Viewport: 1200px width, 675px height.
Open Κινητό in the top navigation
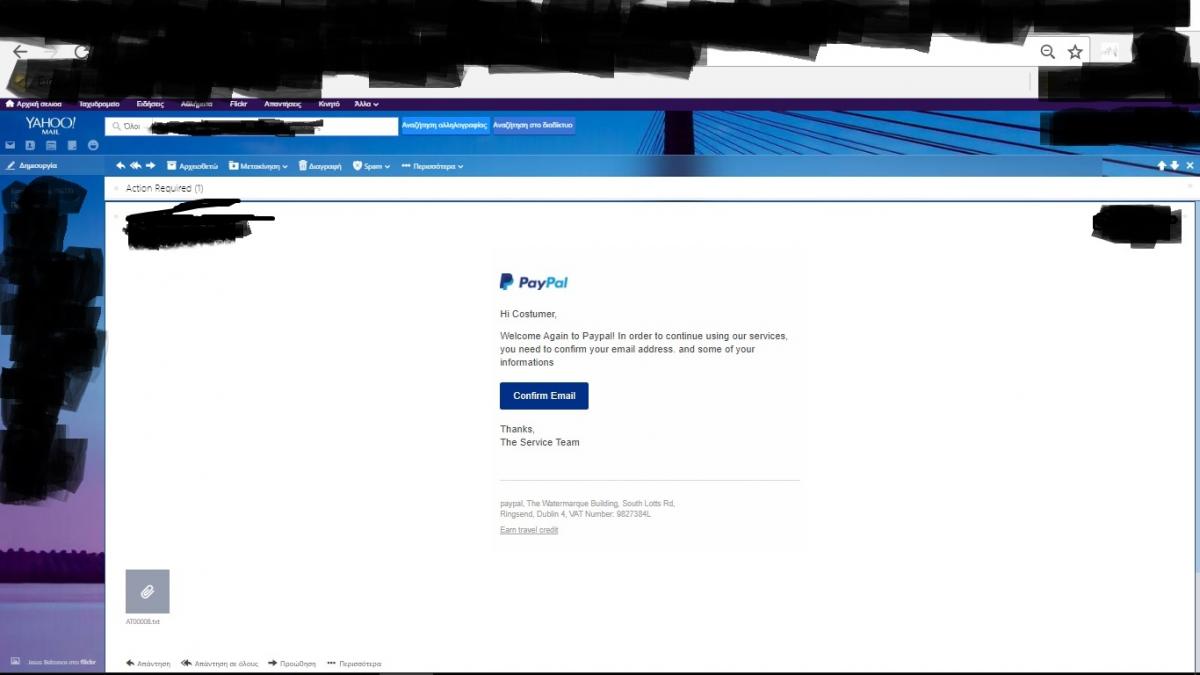(x=328, y=104)
